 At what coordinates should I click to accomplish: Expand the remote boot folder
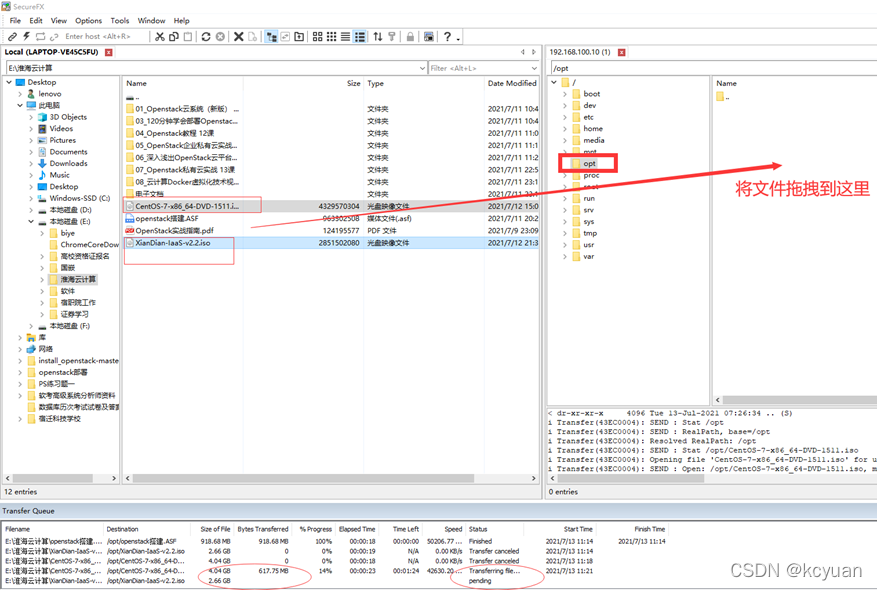[565, 94]
